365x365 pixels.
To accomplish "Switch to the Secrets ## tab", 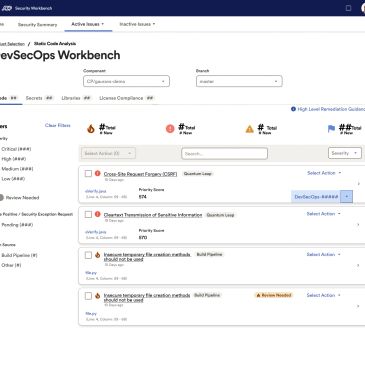I will point(39,98).
